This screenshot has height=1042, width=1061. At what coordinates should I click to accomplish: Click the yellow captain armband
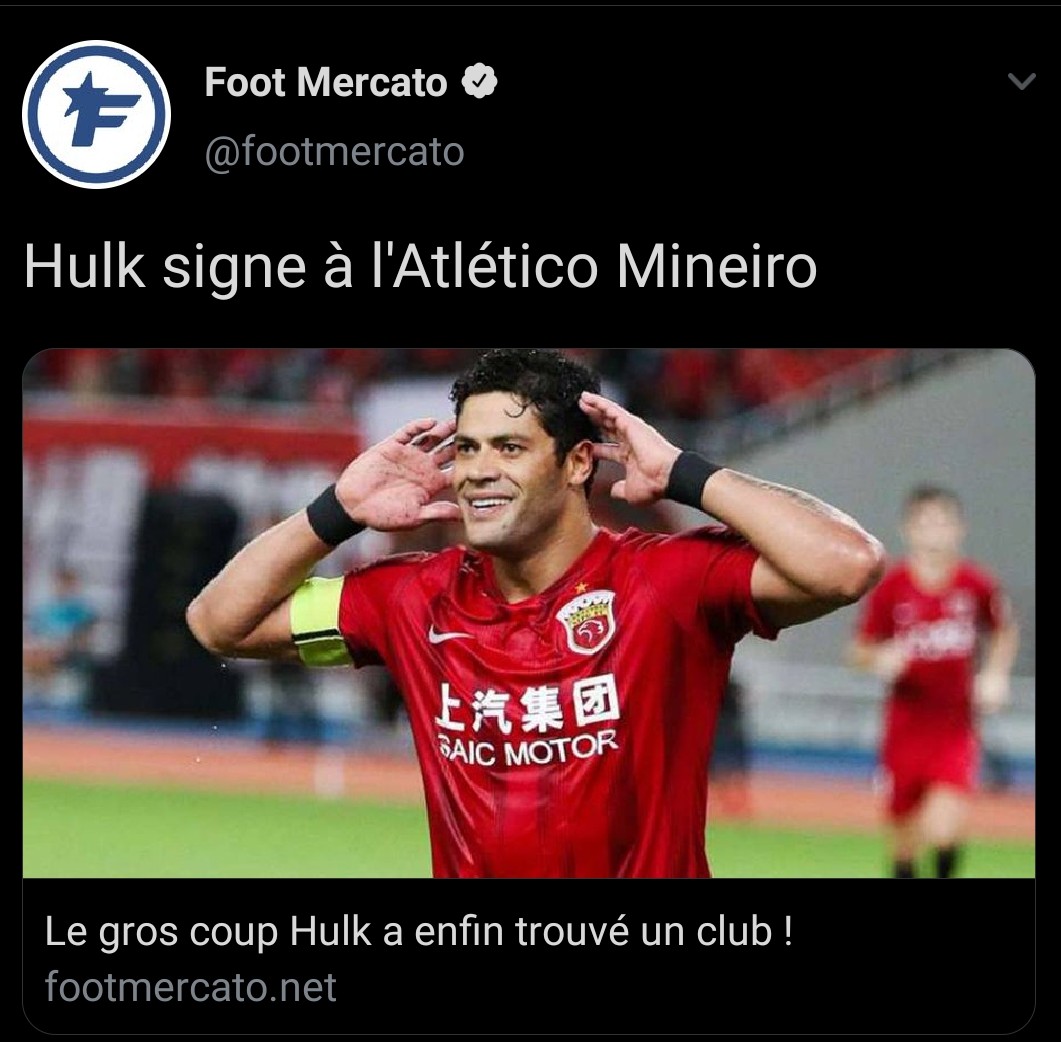319,621
